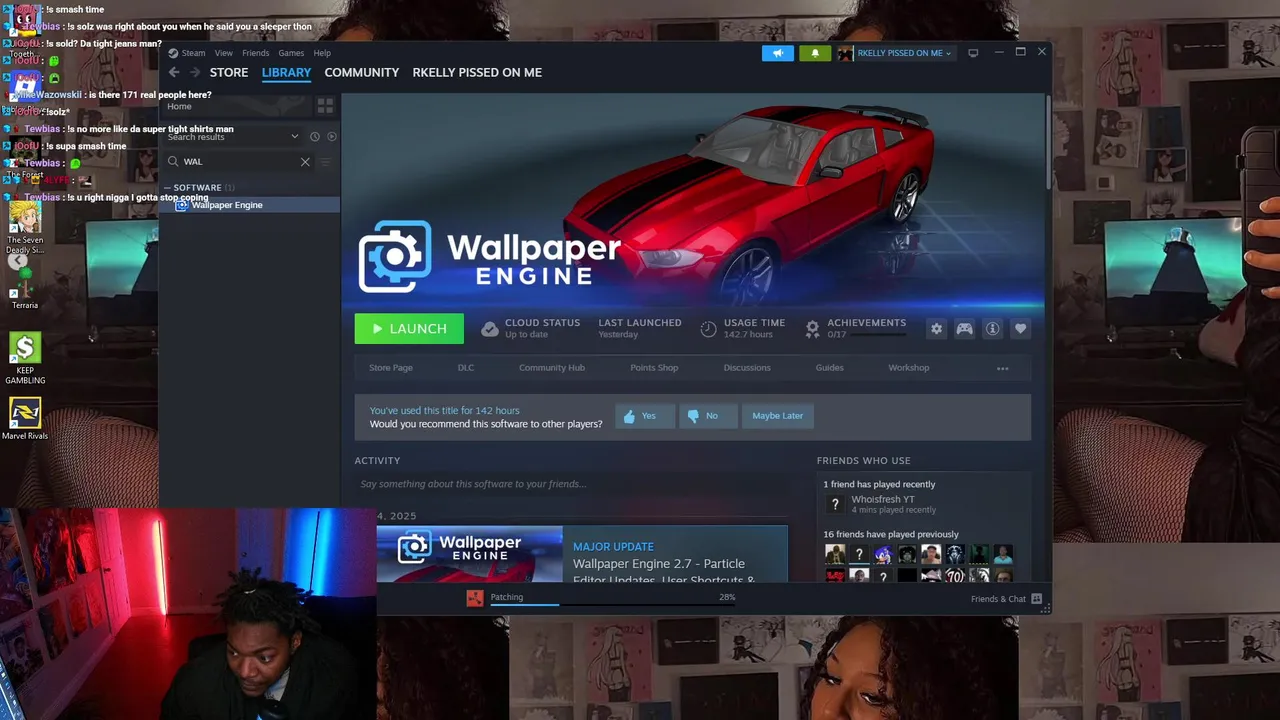Open Marvel Rivals desktop shortcut
1280x720 pixels.
(25, 412)
